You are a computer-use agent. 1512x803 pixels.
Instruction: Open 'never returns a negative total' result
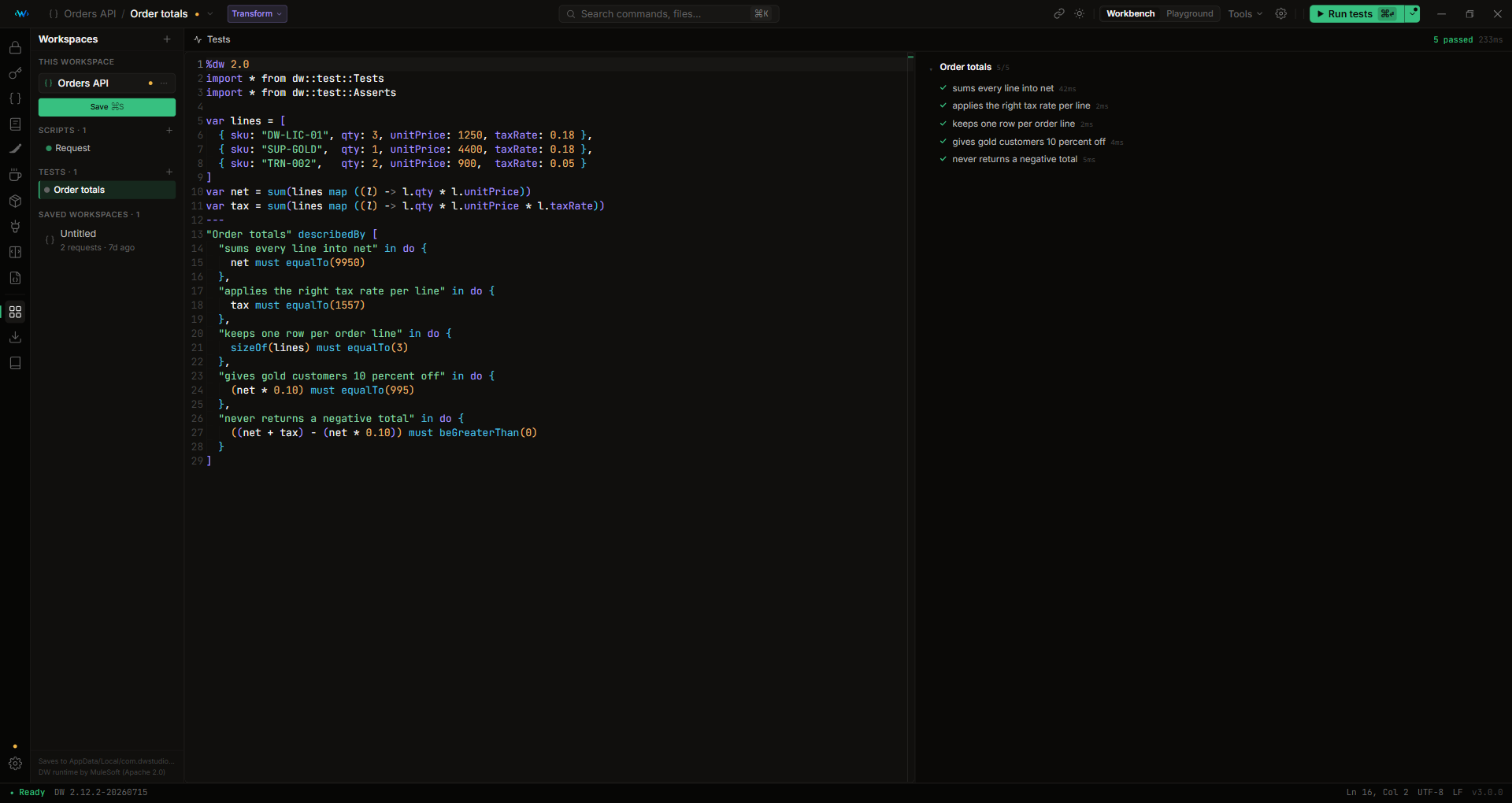pos(1017,159)
